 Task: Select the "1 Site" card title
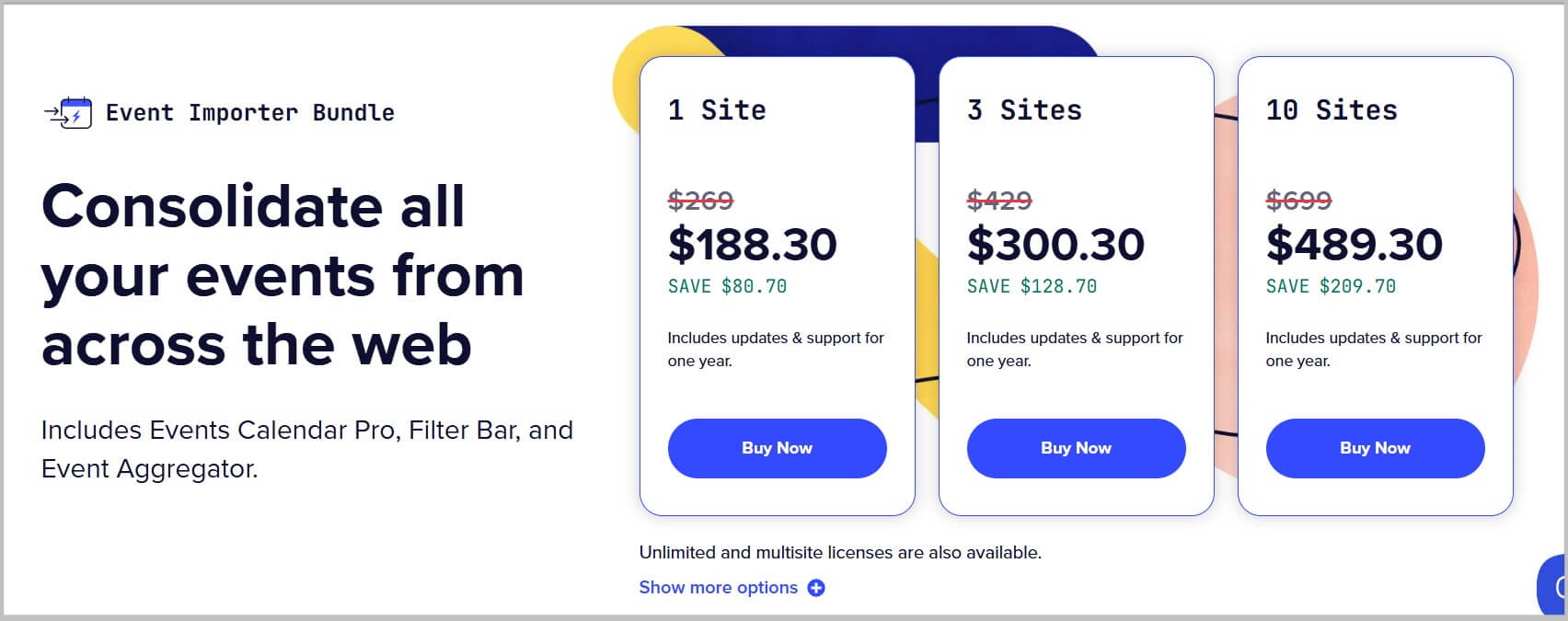(717, 110)
